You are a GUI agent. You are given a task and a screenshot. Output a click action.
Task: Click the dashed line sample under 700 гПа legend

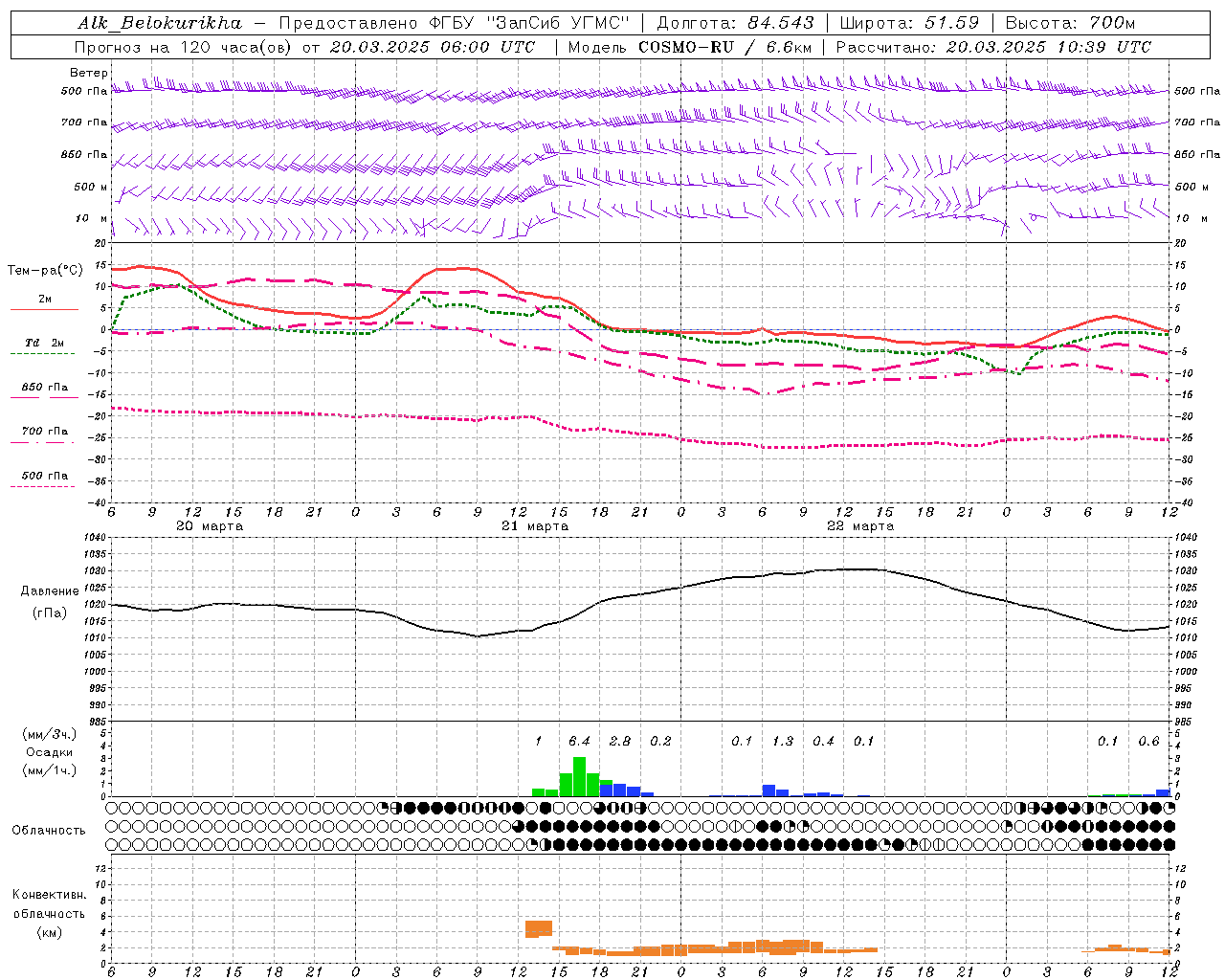[x=42, y=442]
